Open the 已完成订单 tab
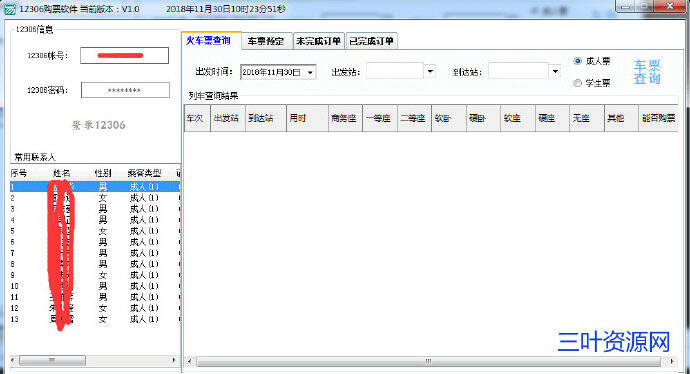Image resolution: width=690 pixels, height=374 pixels. (x=371, y=41)
